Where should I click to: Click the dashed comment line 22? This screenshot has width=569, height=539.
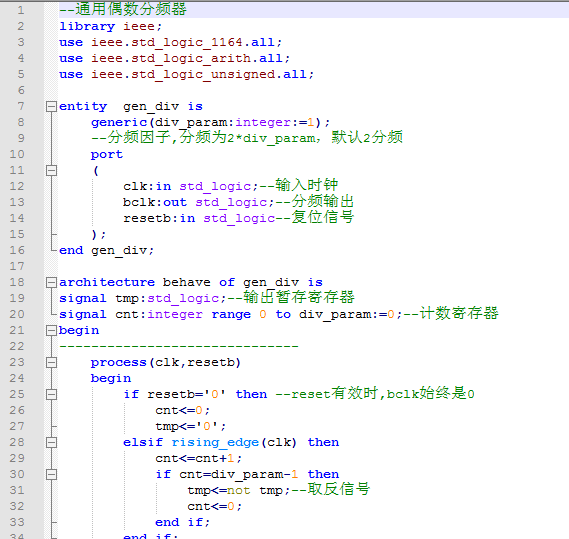pyautogui.click(x=179, y=346)
